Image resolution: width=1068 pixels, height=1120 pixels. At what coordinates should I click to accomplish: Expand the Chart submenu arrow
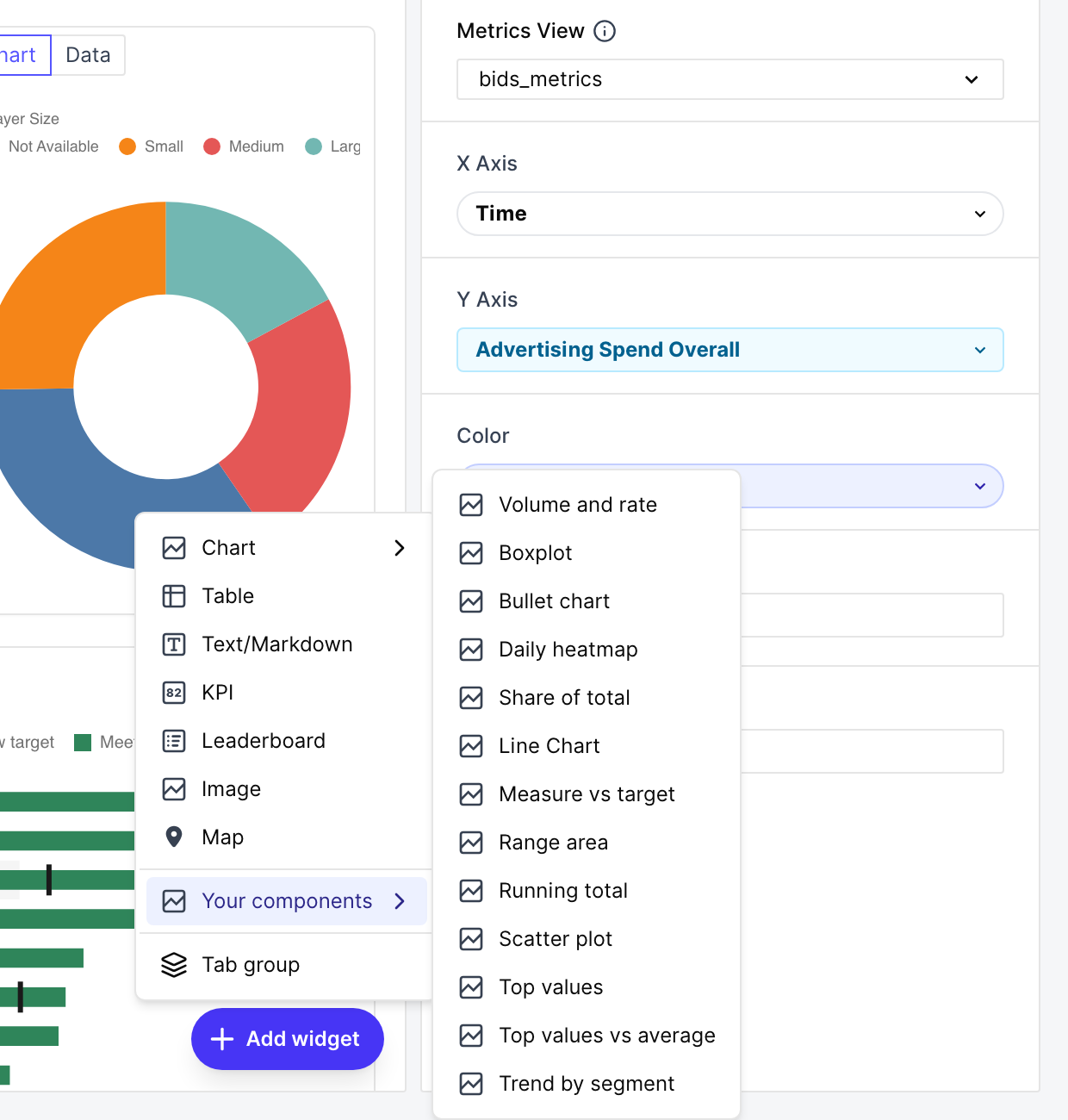click(x=400, y=548)
